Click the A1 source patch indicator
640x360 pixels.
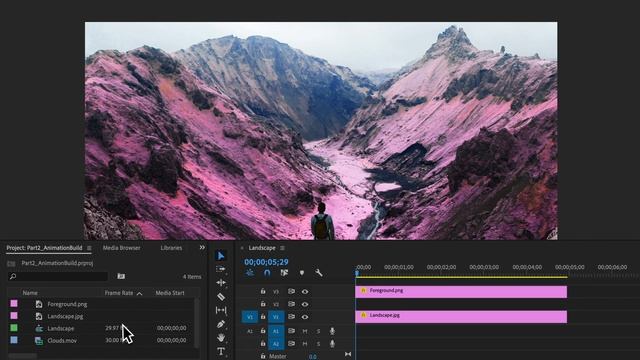[250, 331]
